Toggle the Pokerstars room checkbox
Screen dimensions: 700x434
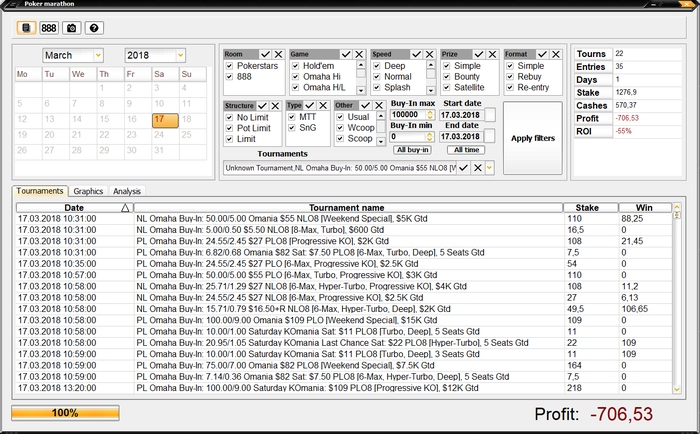(229, 66)
